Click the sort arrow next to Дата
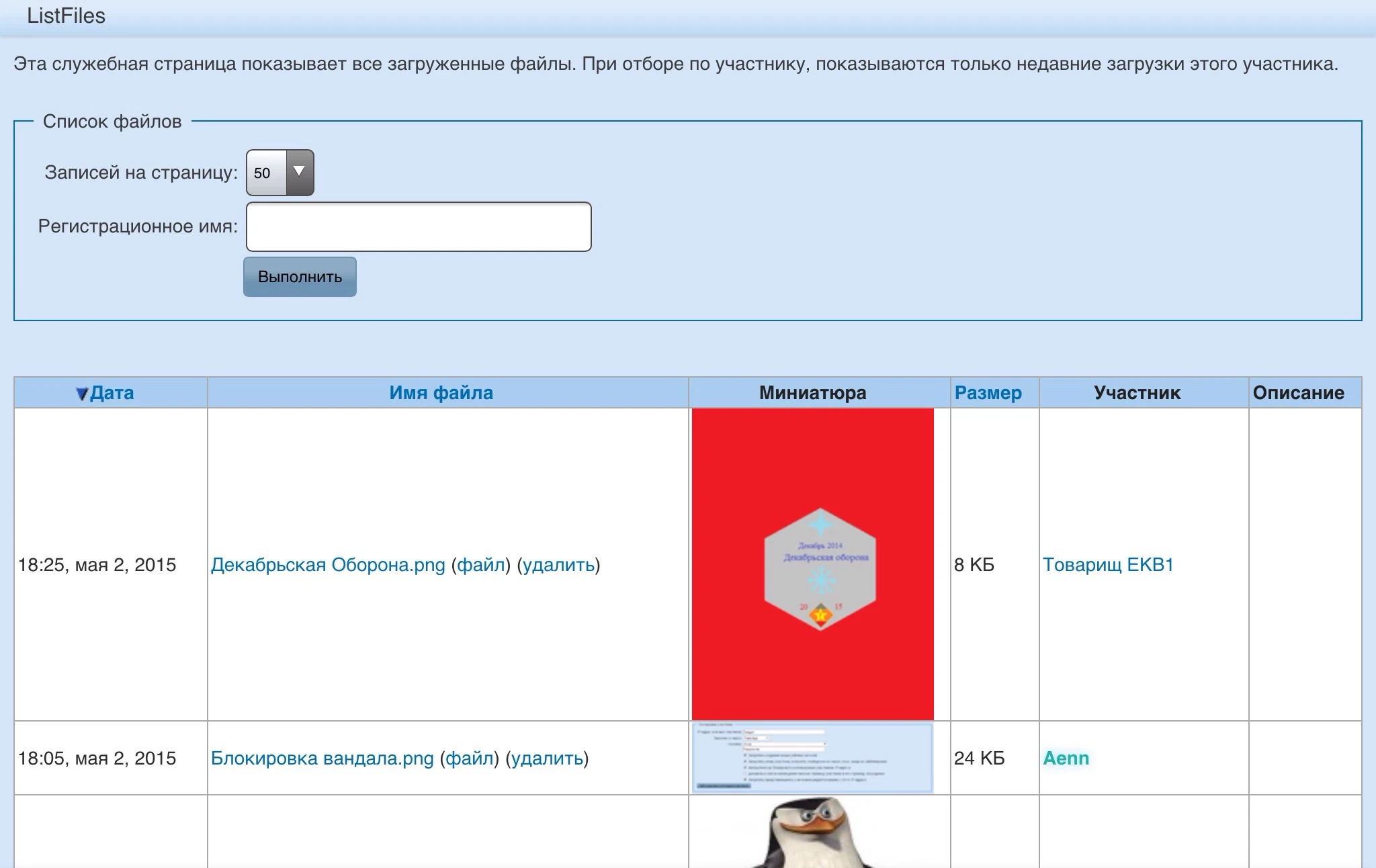The image size is (1376, 868). (x=82, y=394)
